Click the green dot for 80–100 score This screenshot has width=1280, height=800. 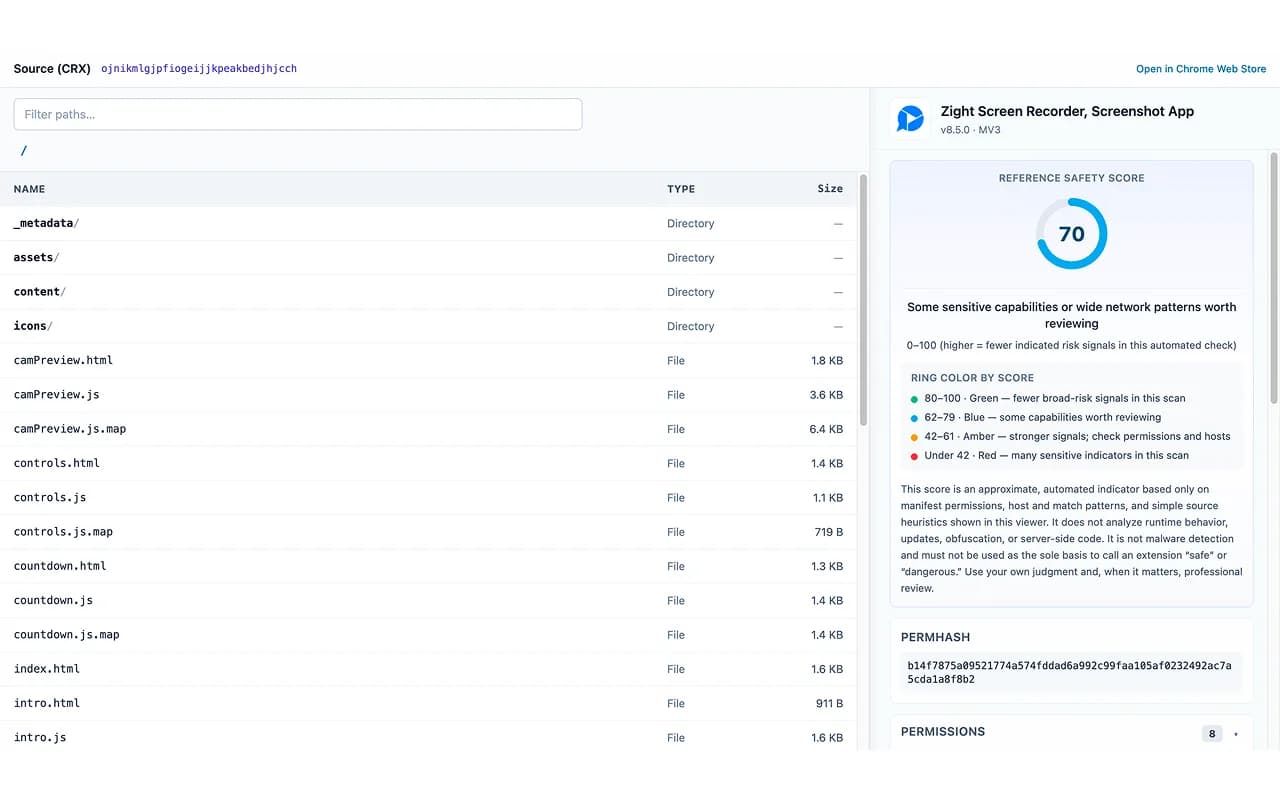(915, 399)
